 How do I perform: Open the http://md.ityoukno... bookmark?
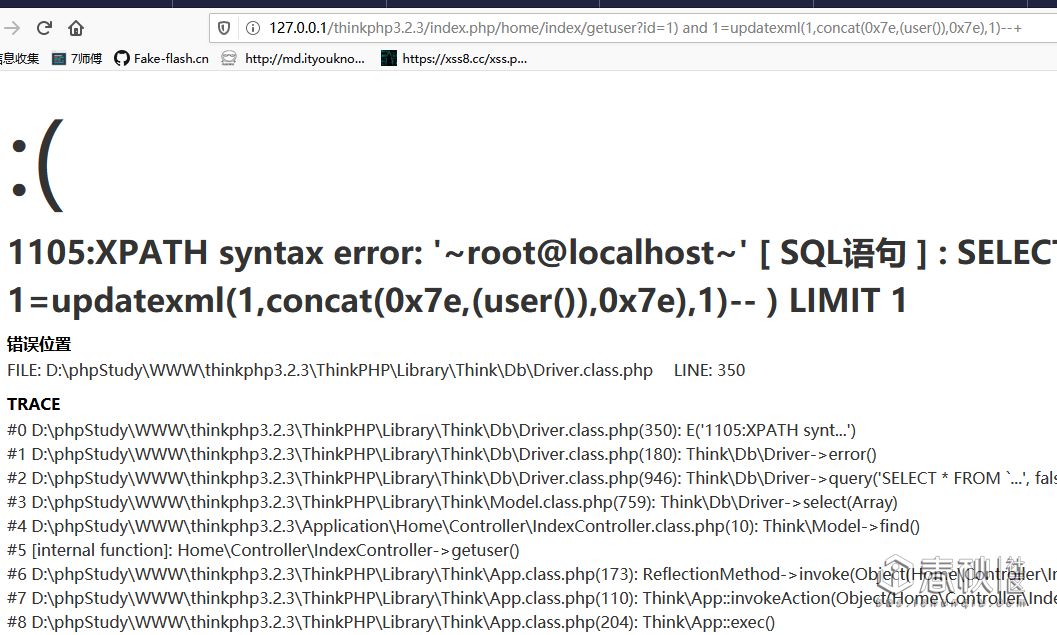pyautogui.click(x=293, y=59)
